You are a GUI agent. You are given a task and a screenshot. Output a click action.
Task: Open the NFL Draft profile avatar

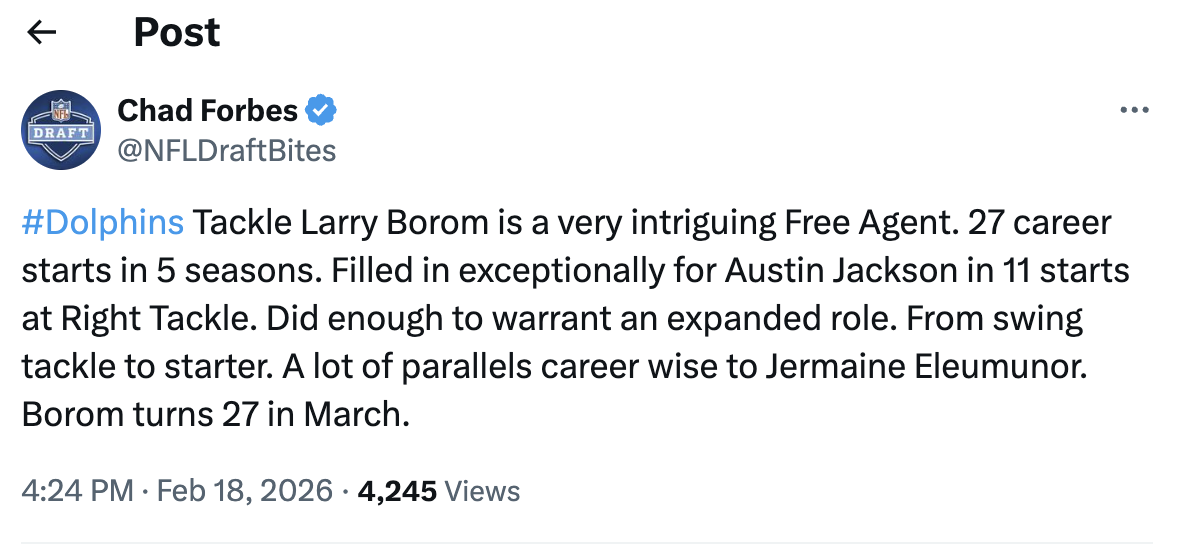61,130
